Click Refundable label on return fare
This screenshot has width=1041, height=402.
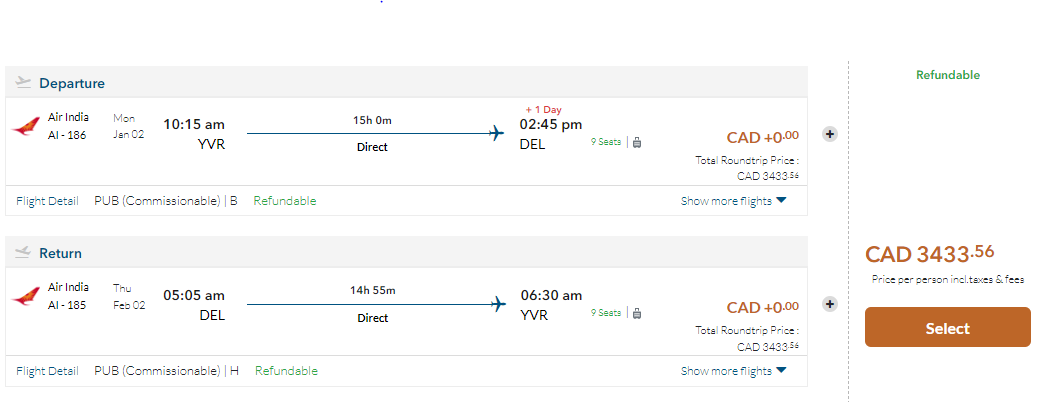click(x=287, y=371)
